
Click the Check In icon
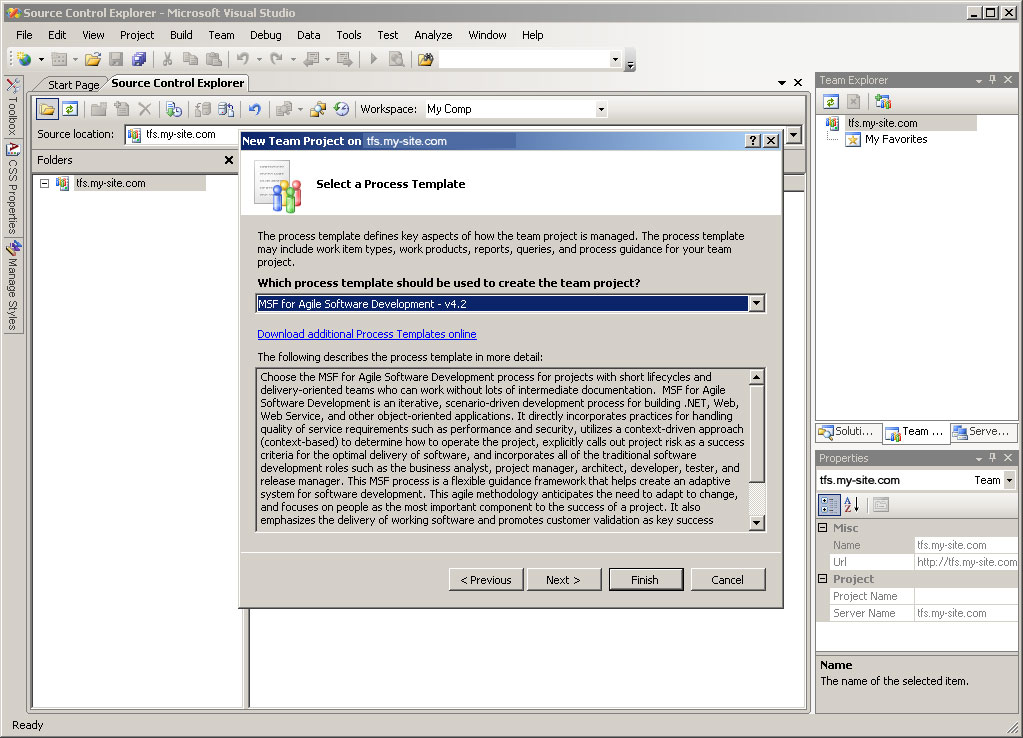coord(226,109)
